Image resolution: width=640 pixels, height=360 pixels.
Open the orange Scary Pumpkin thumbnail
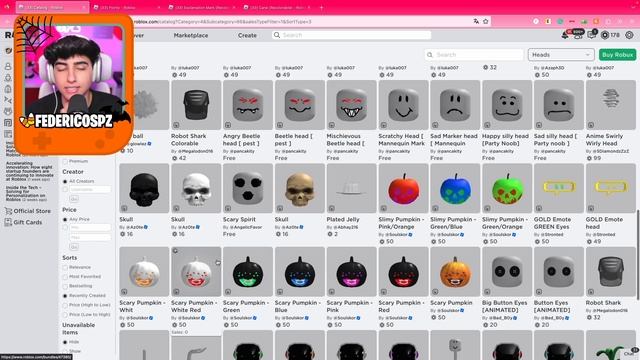coord(455,272)
